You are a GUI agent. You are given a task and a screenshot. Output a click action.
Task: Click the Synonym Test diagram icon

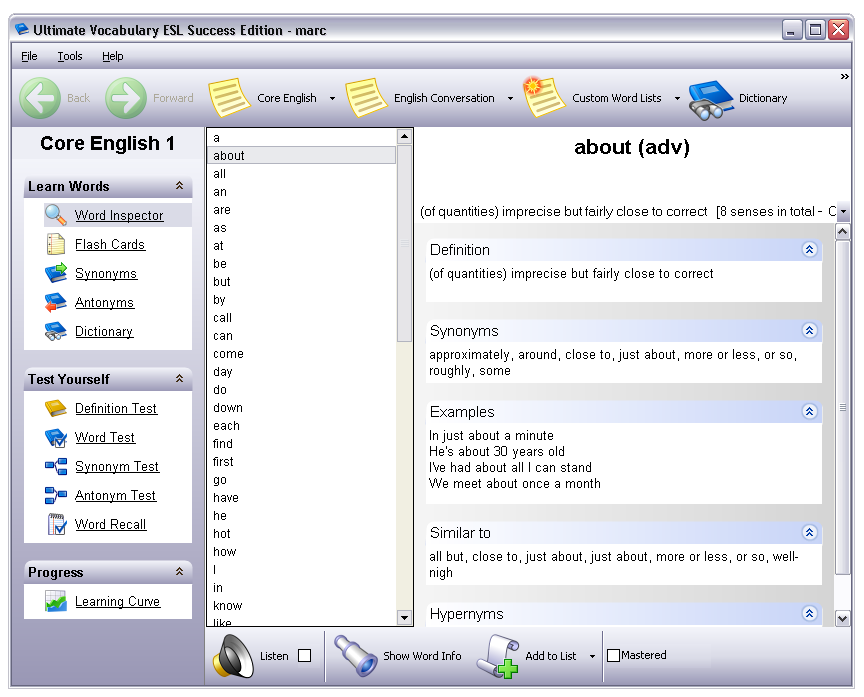56,467
